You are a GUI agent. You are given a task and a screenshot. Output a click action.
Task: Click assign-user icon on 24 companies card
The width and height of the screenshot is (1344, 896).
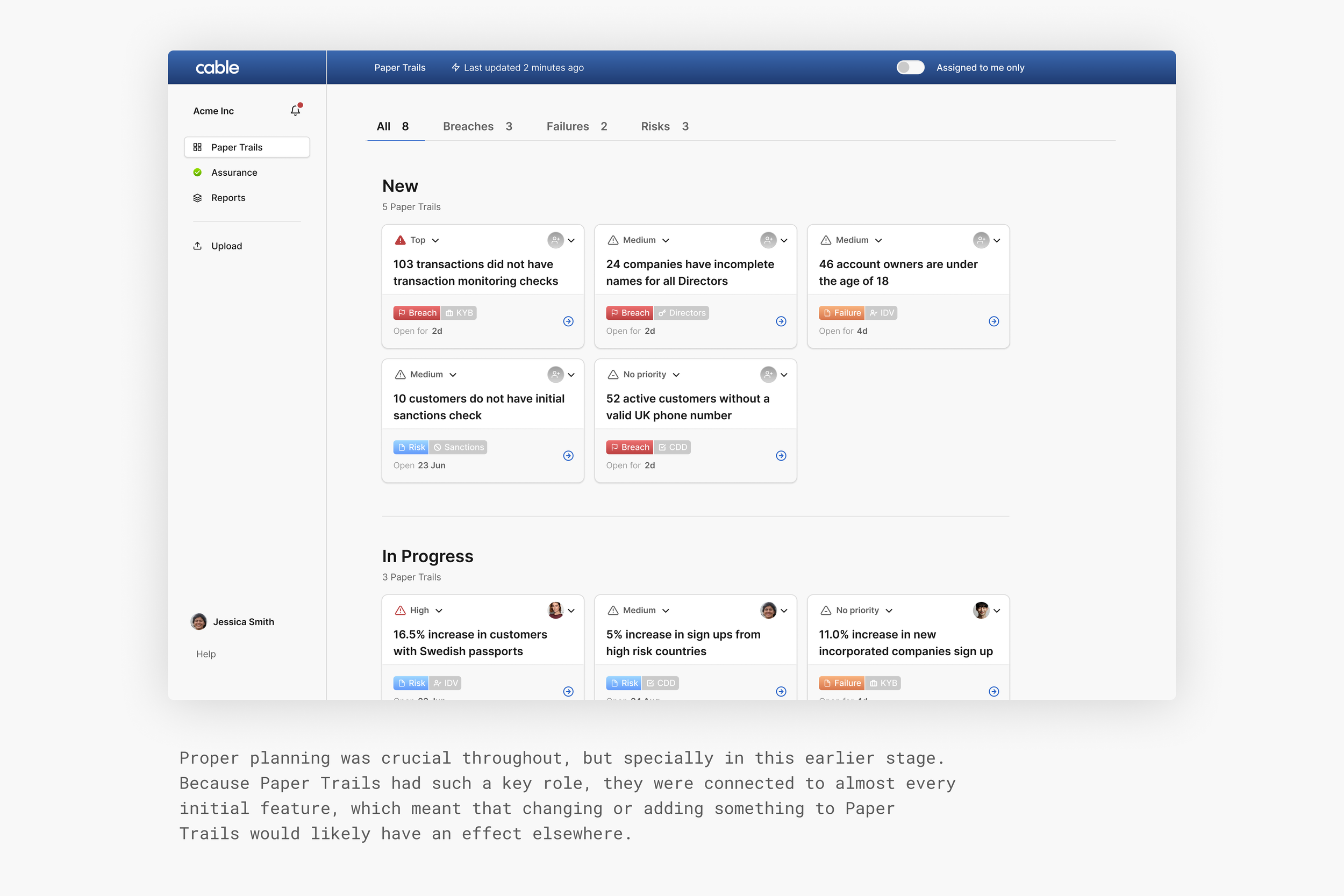pos(768,240)
